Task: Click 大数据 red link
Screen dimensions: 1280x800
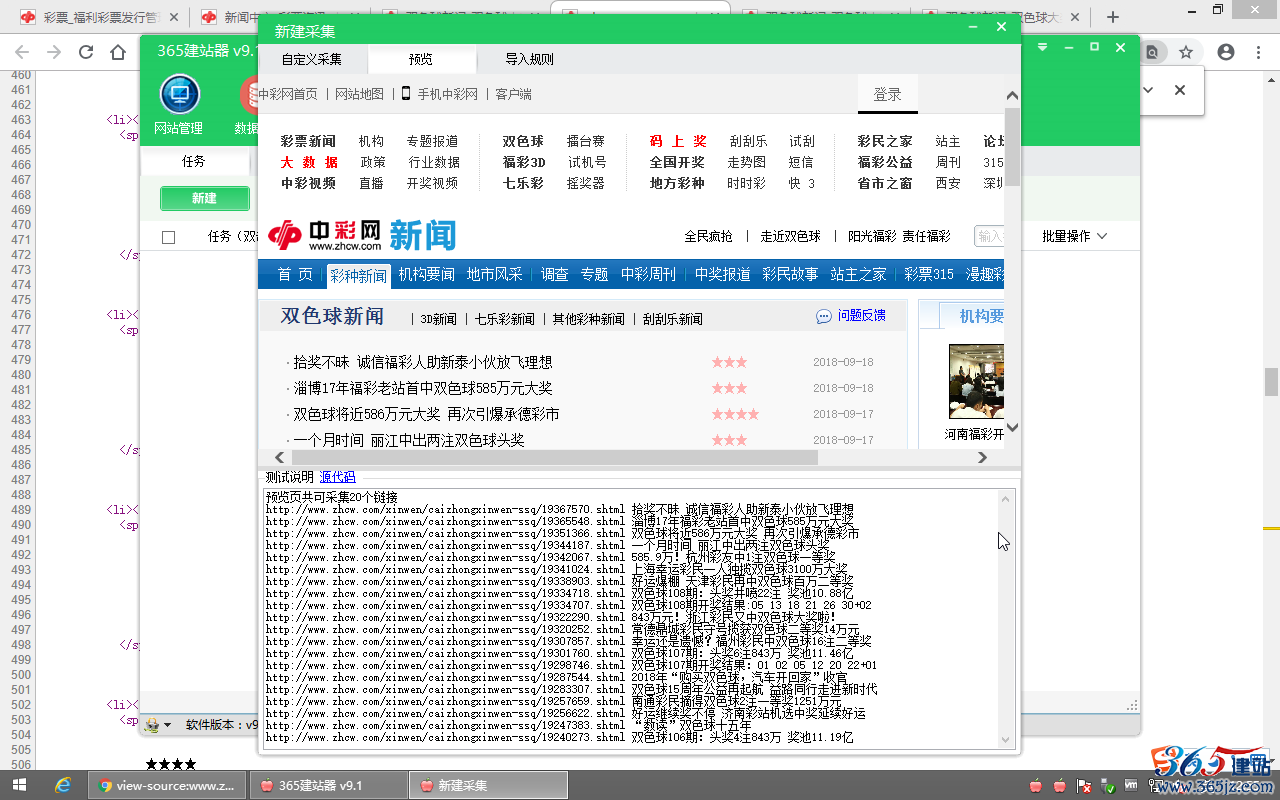Action: point(309,162)
